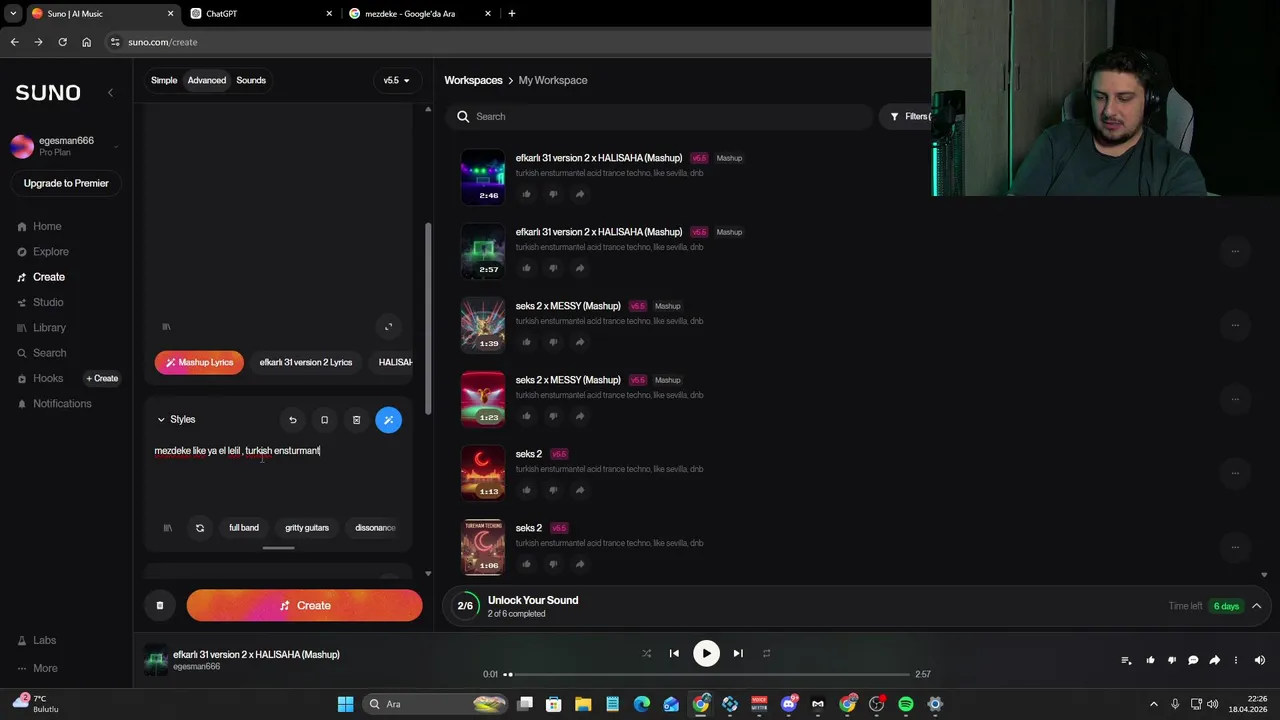1280x720 pixels.
Task: Open more options in player bar
Action: (1236, 660)
